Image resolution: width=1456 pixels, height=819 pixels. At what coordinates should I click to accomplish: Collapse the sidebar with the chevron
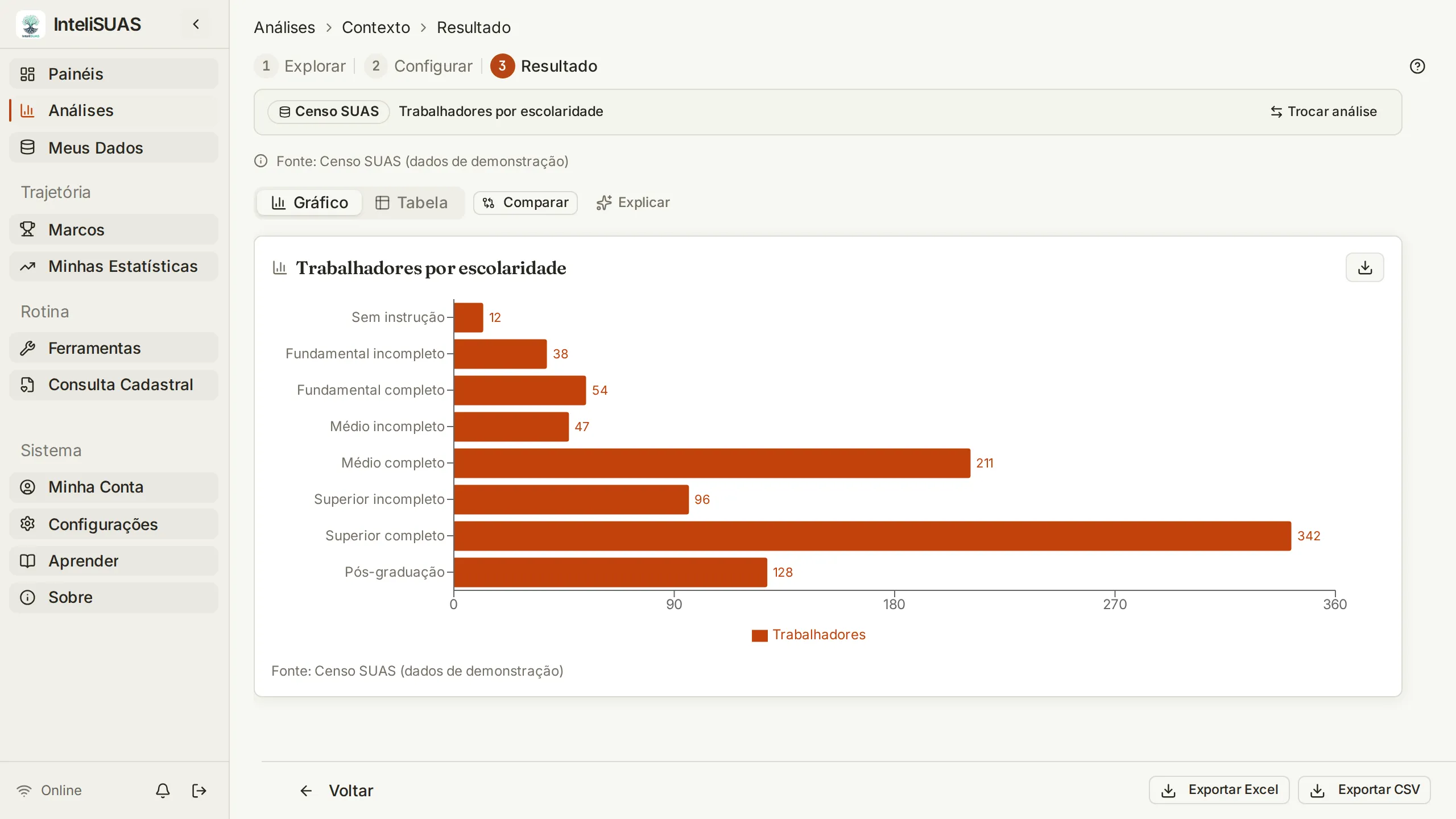tap(196, 24)
